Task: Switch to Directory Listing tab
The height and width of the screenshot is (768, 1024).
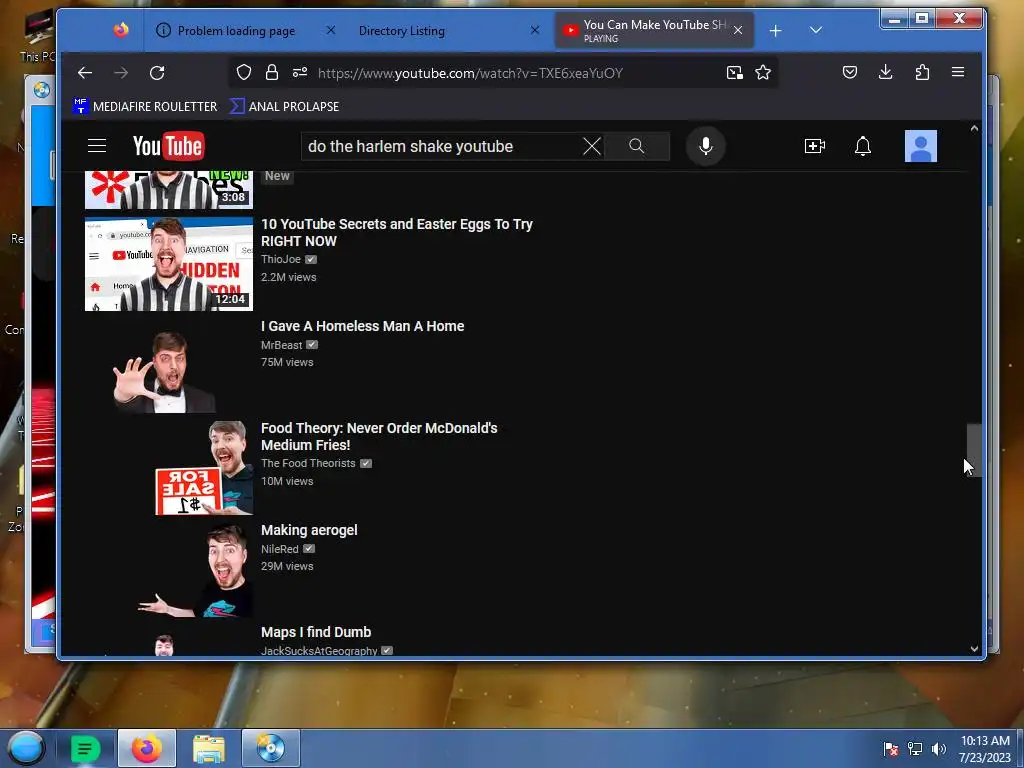Action: pos(402,31)
